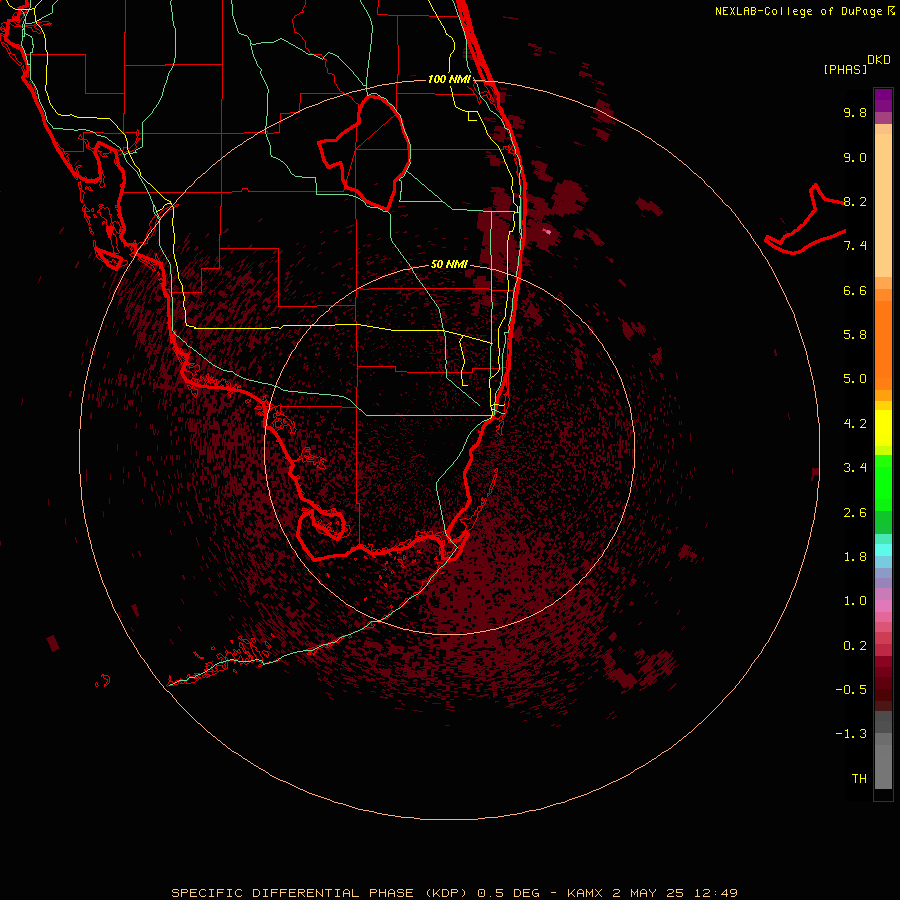This screenshot has height=900, width=900.
Task: Click the 5.8 value on the color scale
Action: [855, 335]
